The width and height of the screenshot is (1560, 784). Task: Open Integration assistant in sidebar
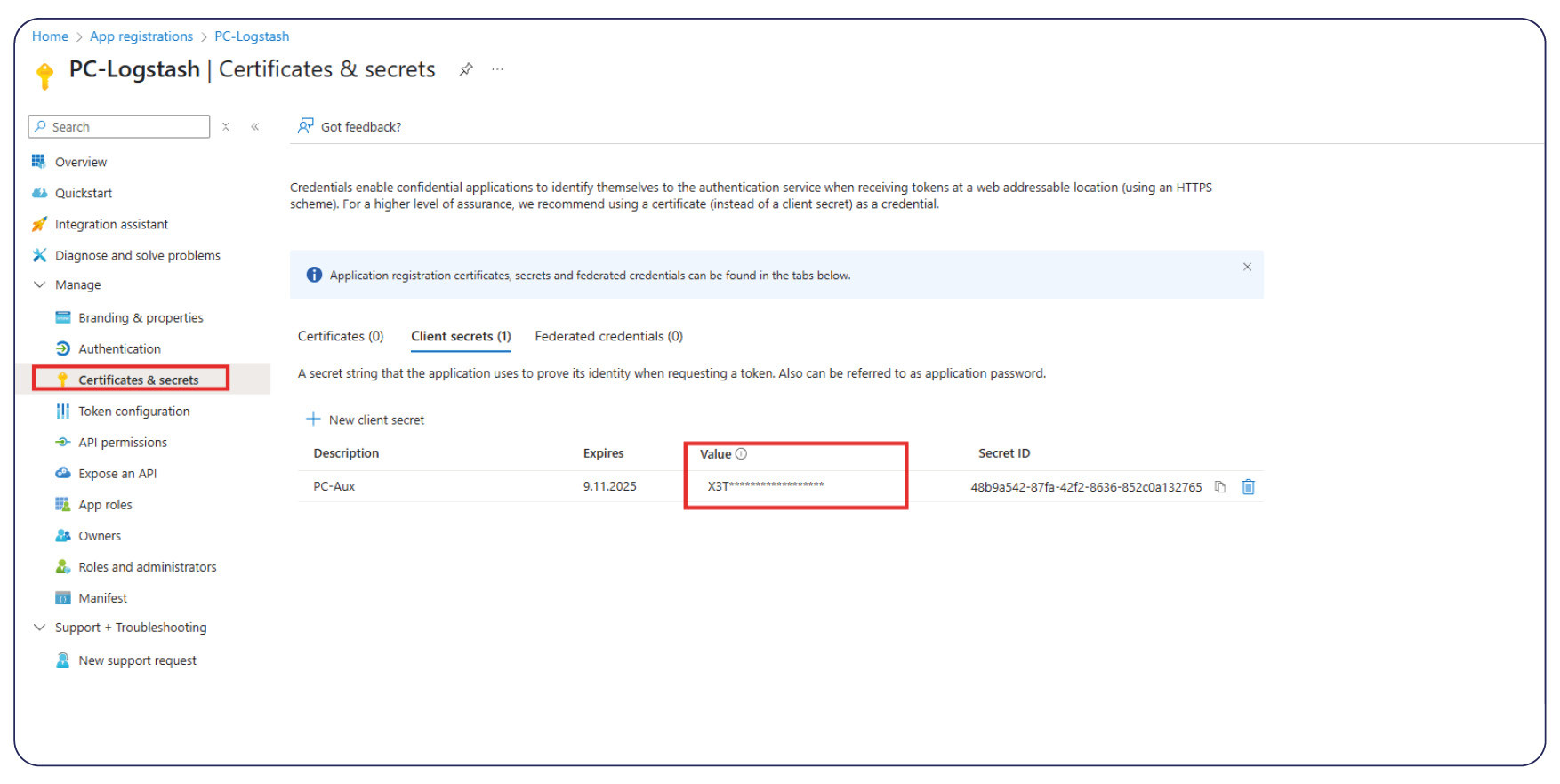click(111, 224)
